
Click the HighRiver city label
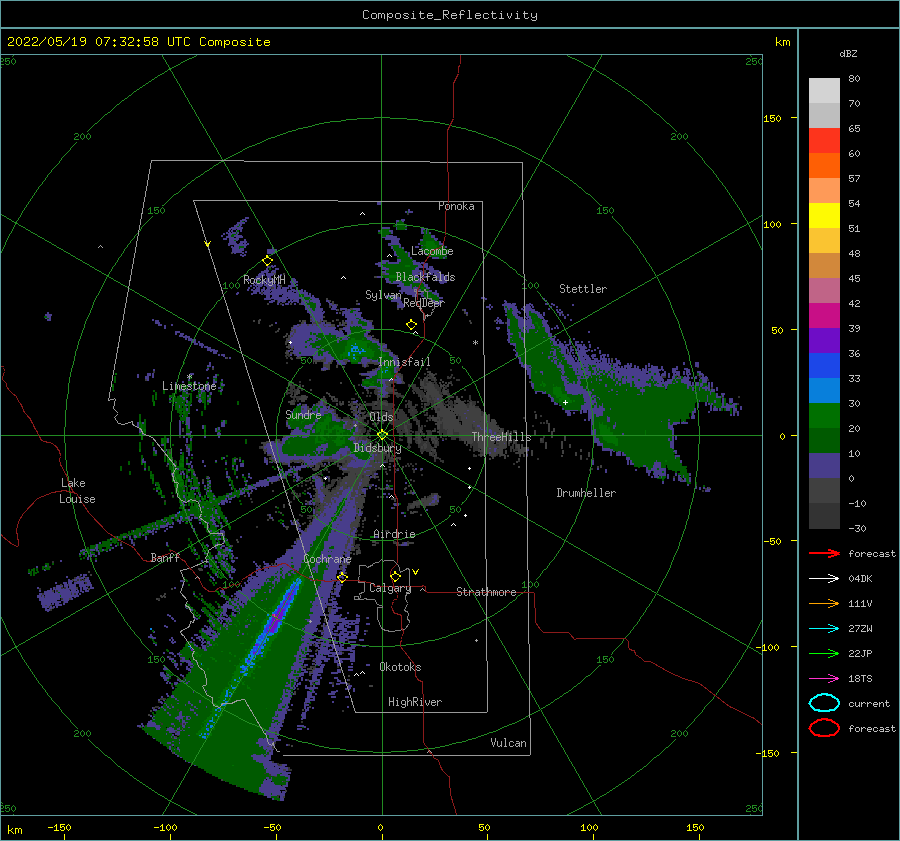pos(415,702)
